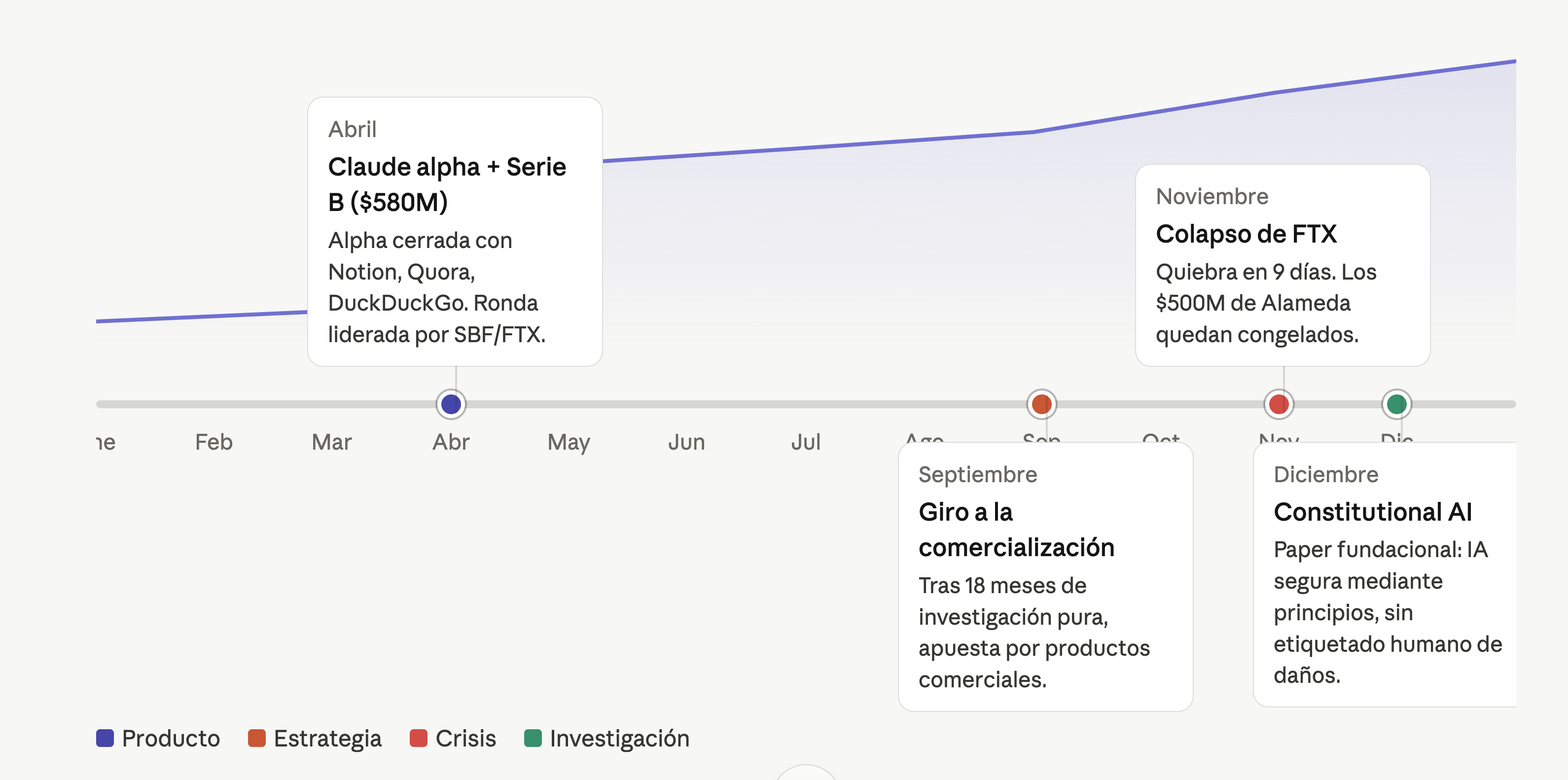Click the Feb month label
This screenshot has height=780, width=1568.
coord(214,442)
